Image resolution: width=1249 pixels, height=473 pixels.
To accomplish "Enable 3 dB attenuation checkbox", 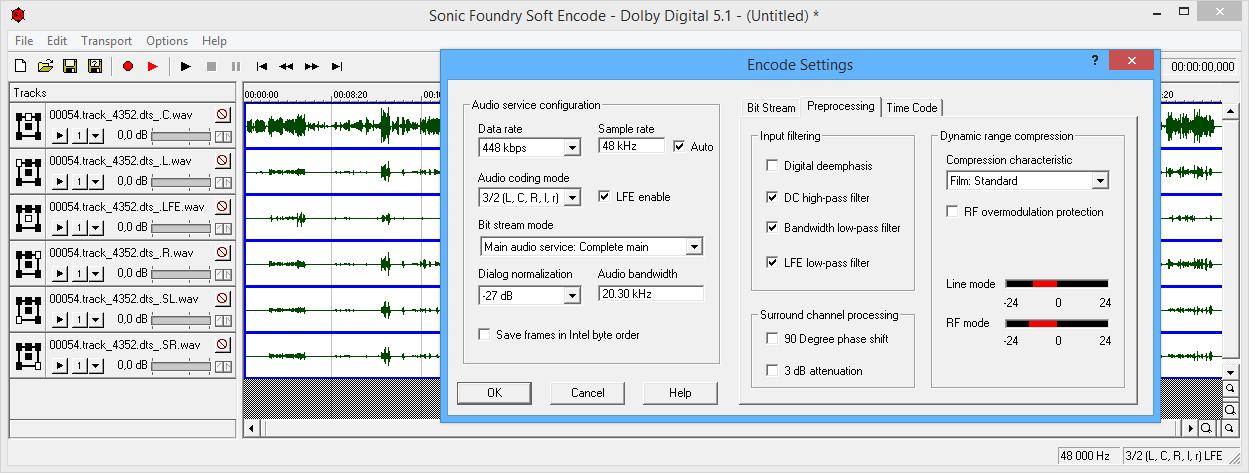I will click(772, 370).
